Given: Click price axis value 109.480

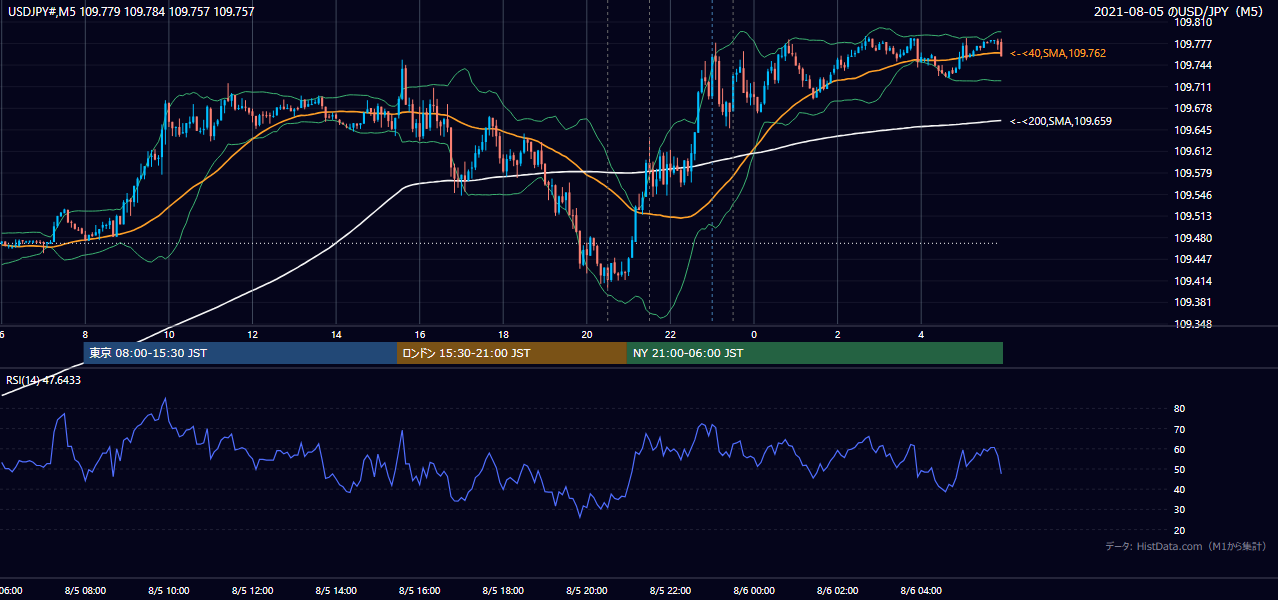Looking at the screenshot, I should click(x=1192, y=238).
